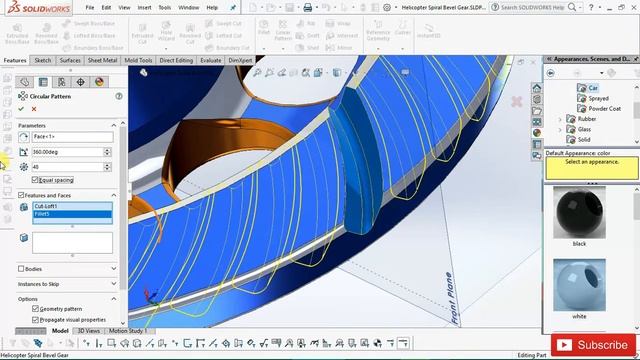Expand the Rubber appearance folder
Screen dimensions: 640x360
pyautogui.click(x=560, y=119)
